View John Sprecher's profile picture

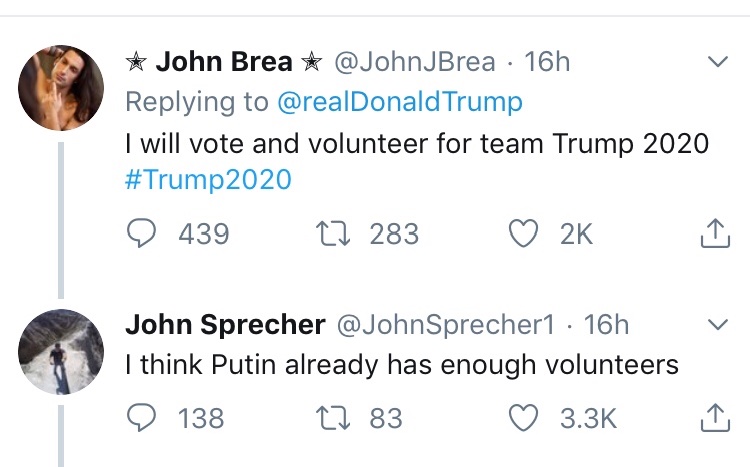(x=61, y=350)
